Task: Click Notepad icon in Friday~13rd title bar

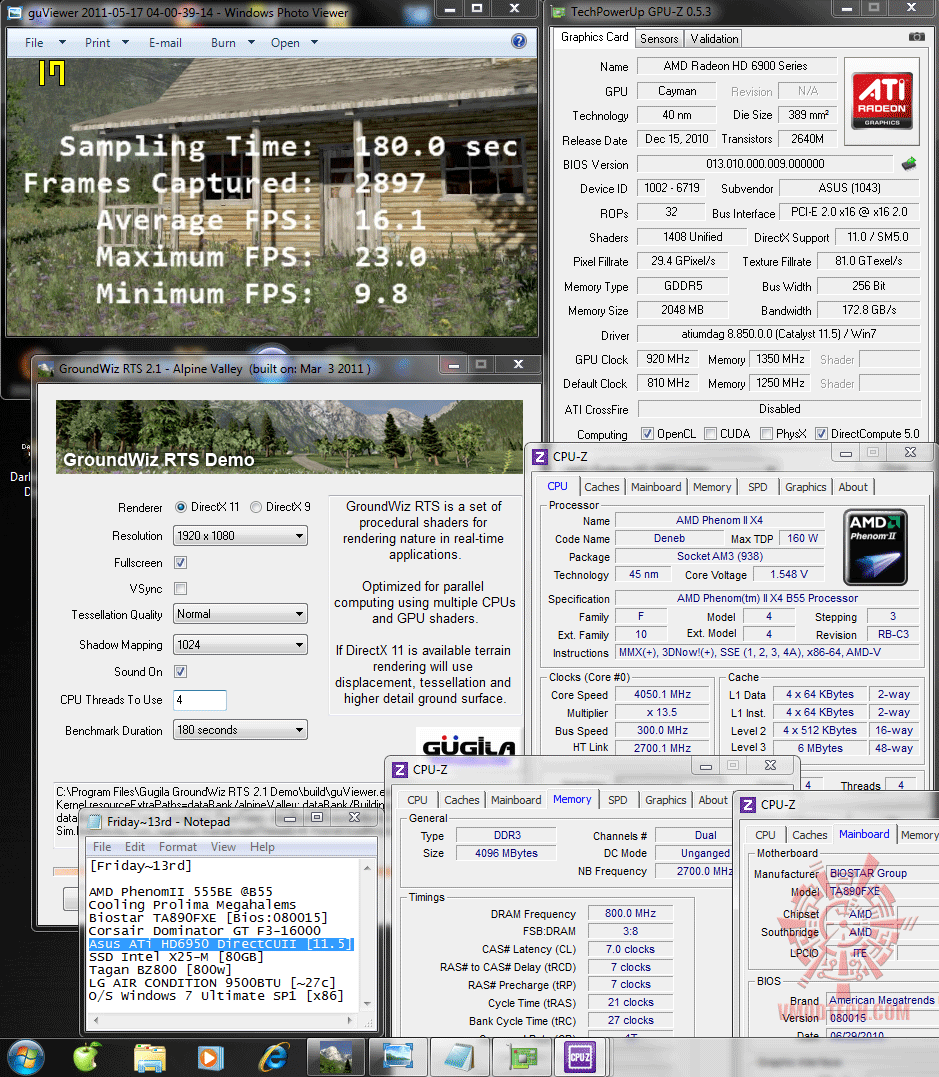Action: [x=95, y=821]
